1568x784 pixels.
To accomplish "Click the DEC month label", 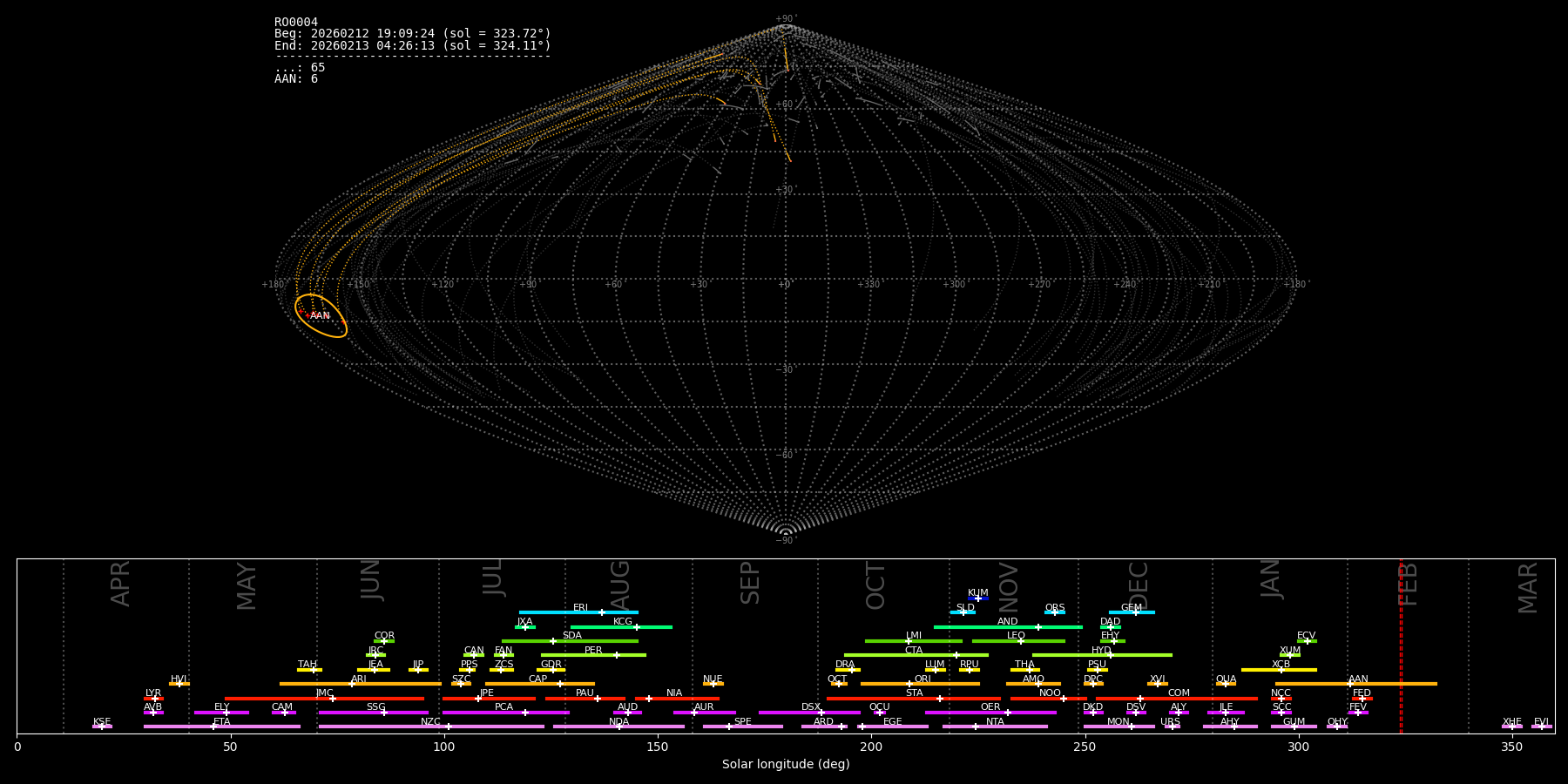I will (1139, 585).
